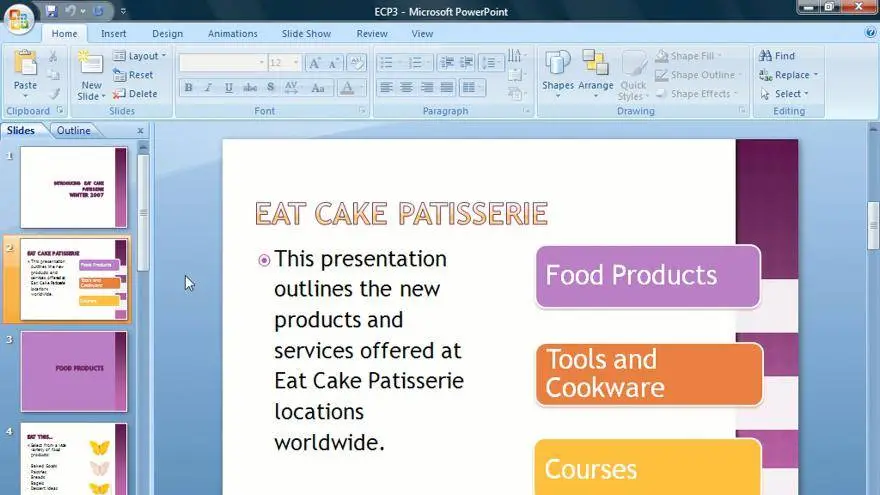Toggle numbered list
The image size is (880, 495).
click(415, 62)
